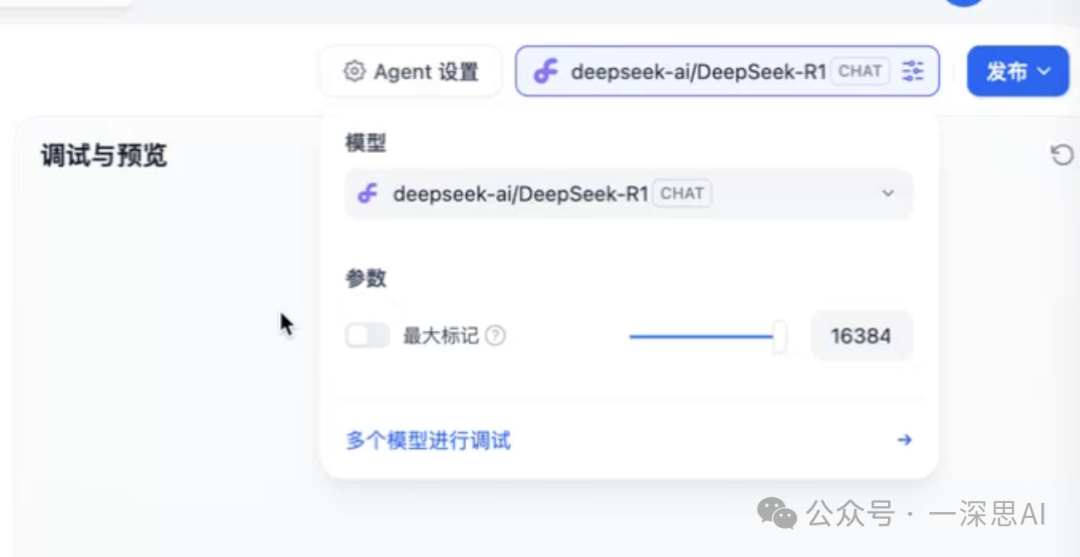The width and height of the screenshot is (1080, 557).
Task: Click the CHAT badge in 模型 dropdown
Action: (682, 194)
